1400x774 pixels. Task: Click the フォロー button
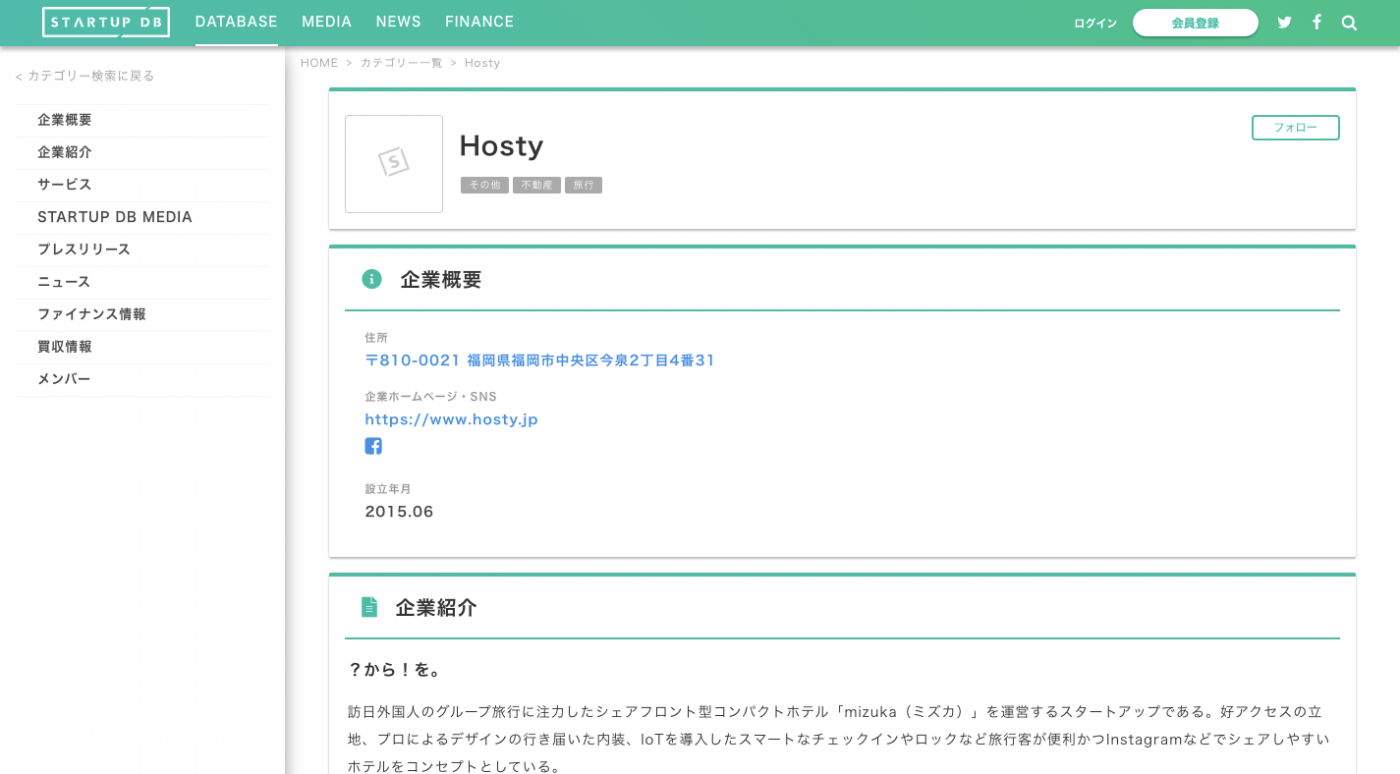pos(1295,128)
